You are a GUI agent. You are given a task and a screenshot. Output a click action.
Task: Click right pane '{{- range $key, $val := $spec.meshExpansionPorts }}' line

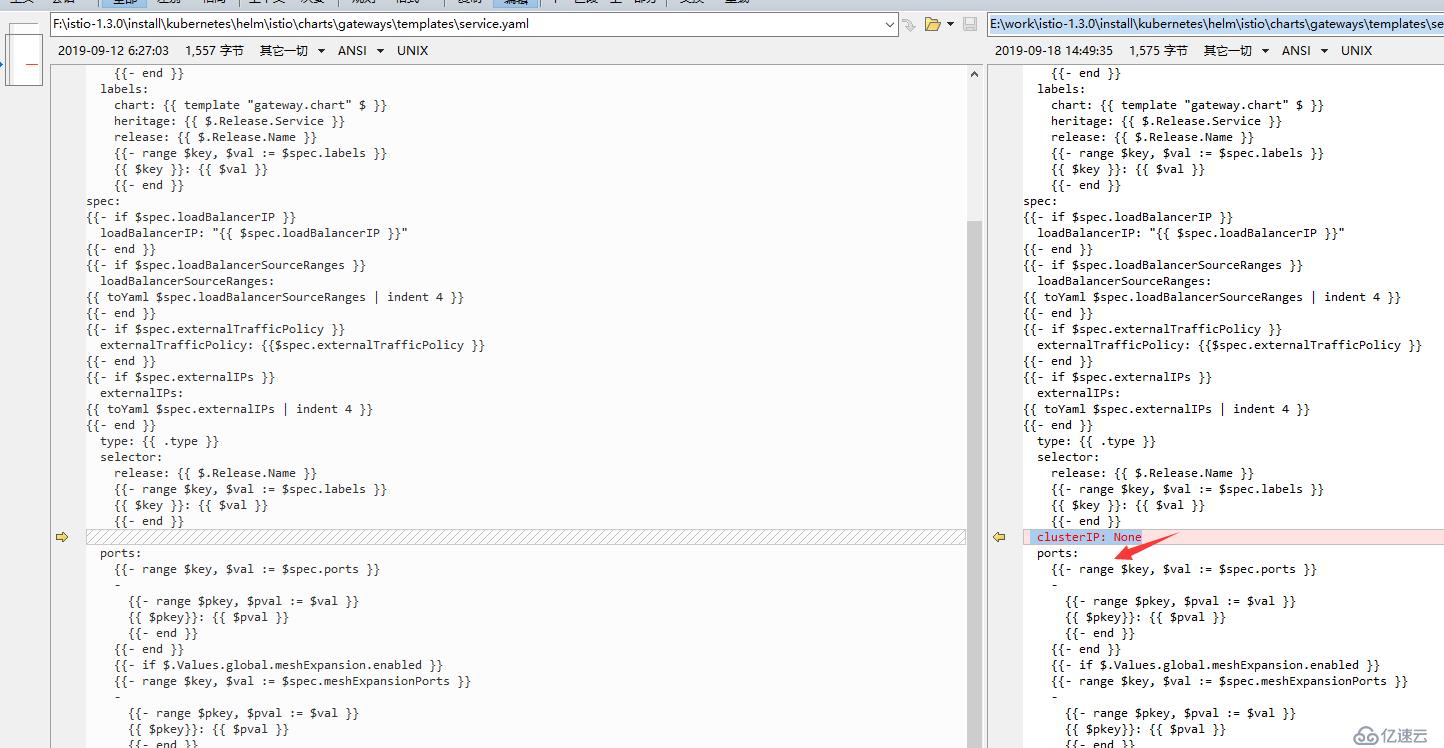[x=1229, y=681]
